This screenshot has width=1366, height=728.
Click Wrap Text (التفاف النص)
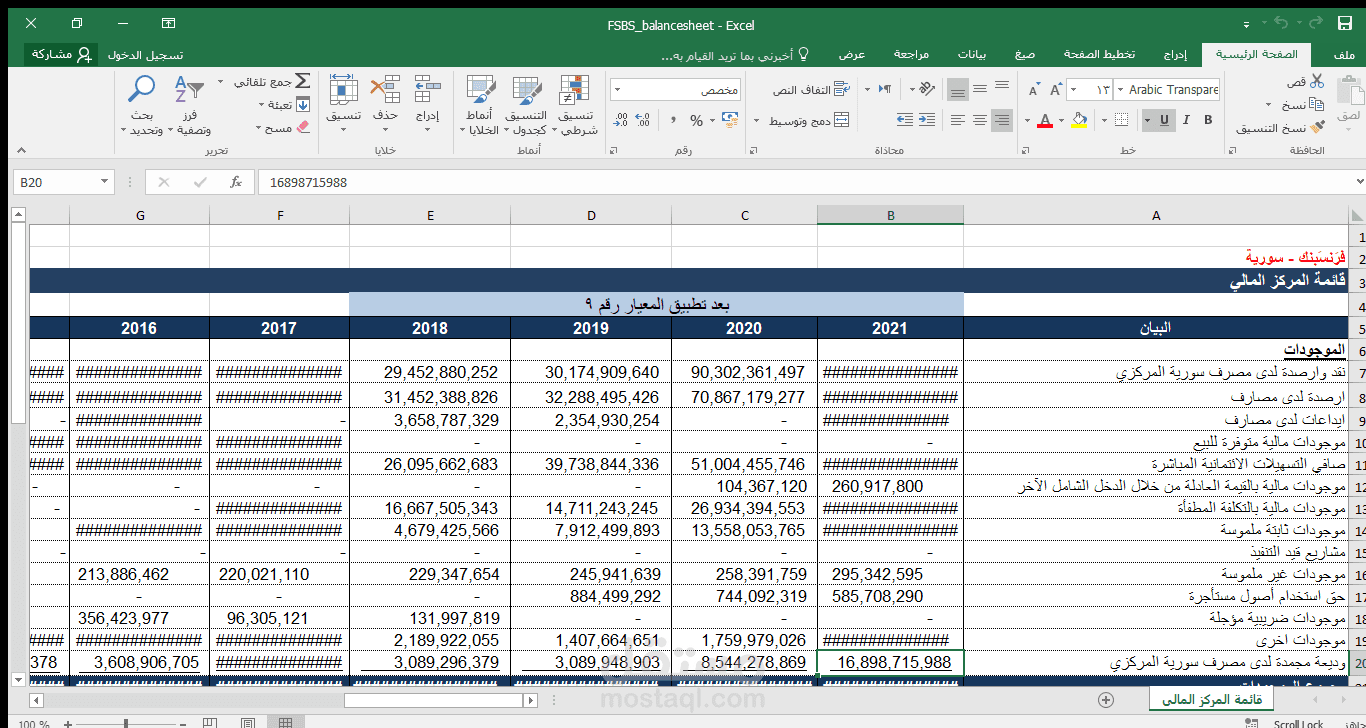(811, 90)
